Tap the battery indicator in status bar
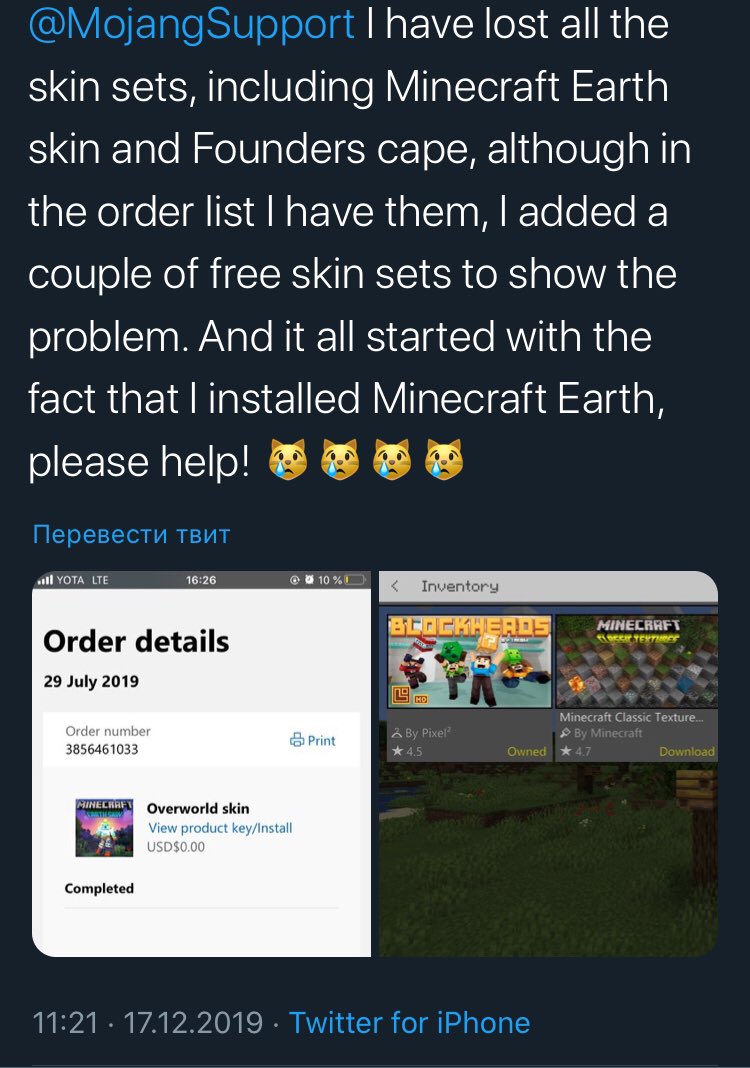This screenshot has width=750, height=1068. [x=355, y=580]
